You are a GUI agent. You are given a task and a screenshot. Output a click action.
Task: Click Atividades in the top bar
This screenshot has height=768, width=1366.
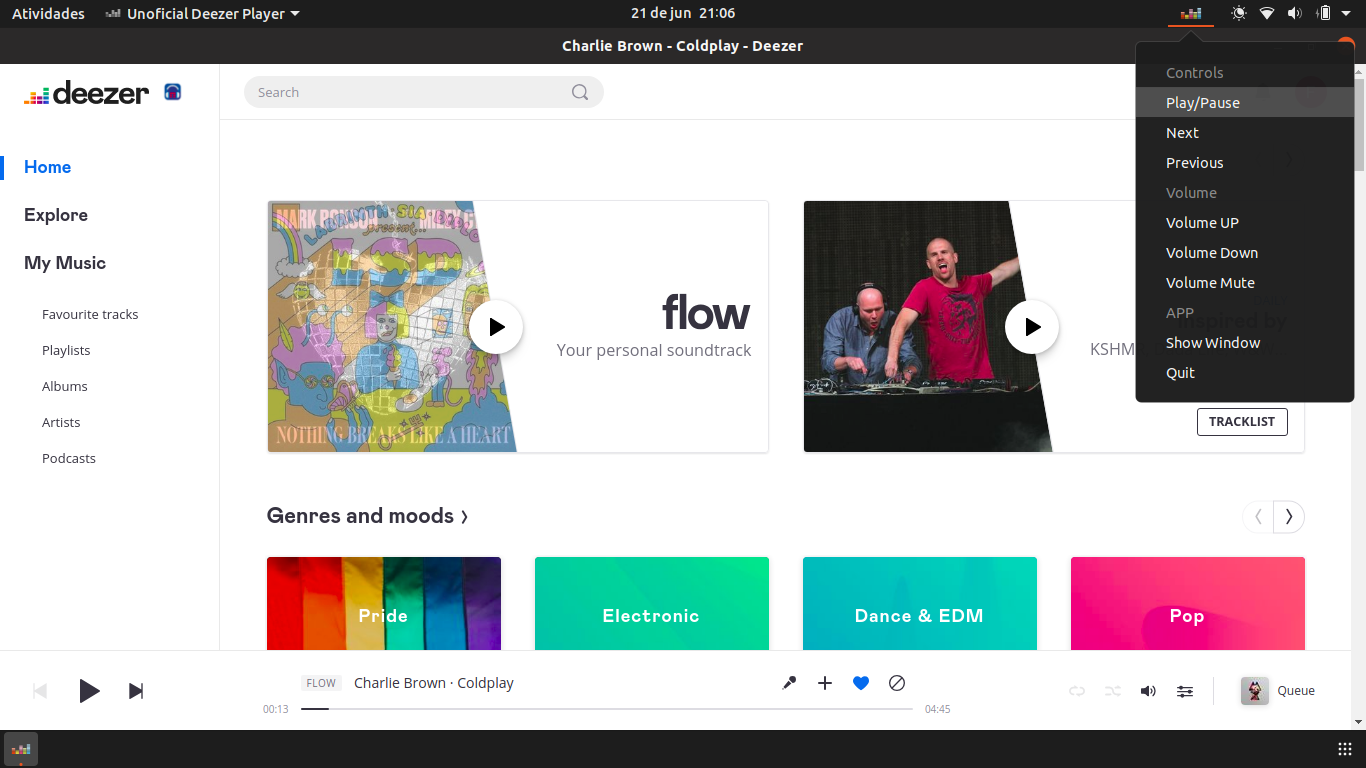[x=48, y=14]
